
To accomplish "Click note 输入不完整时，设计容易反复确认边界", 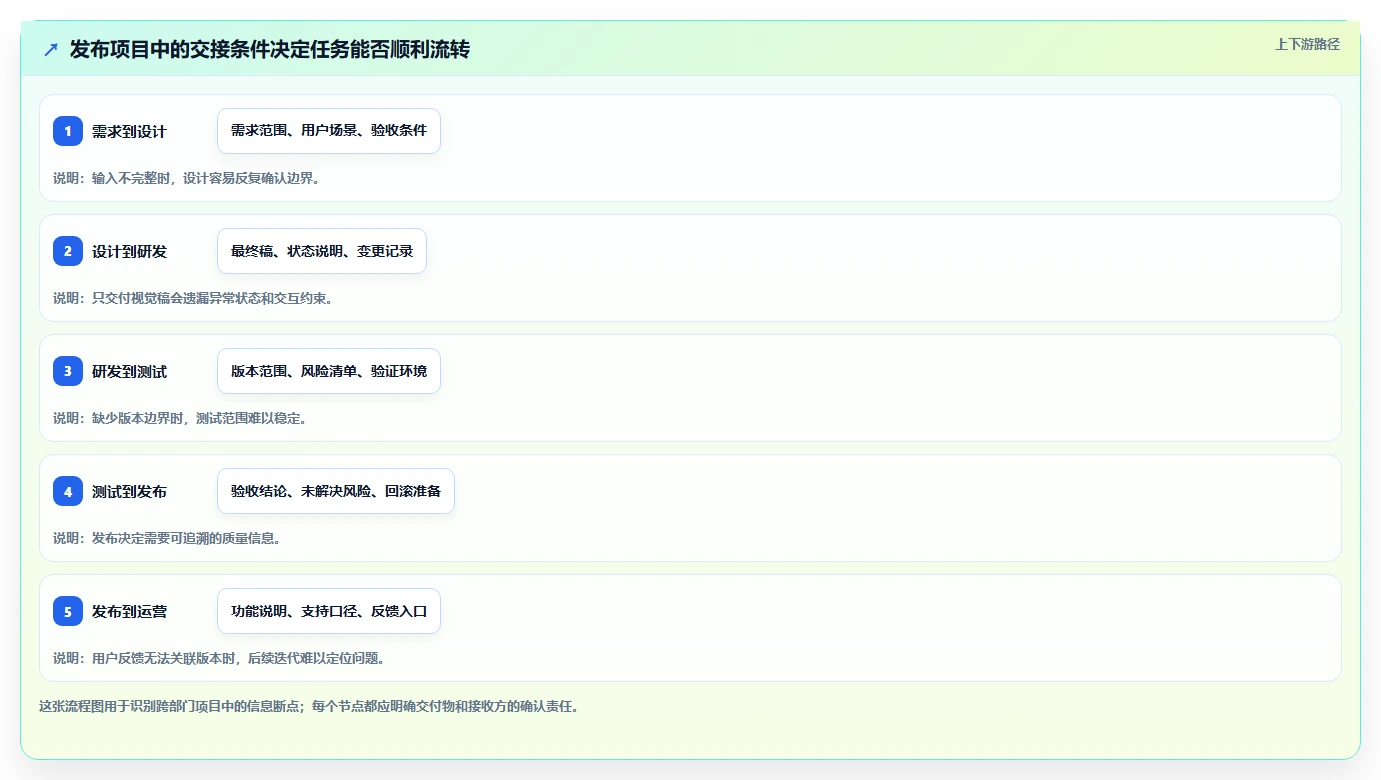I will 186,178.
